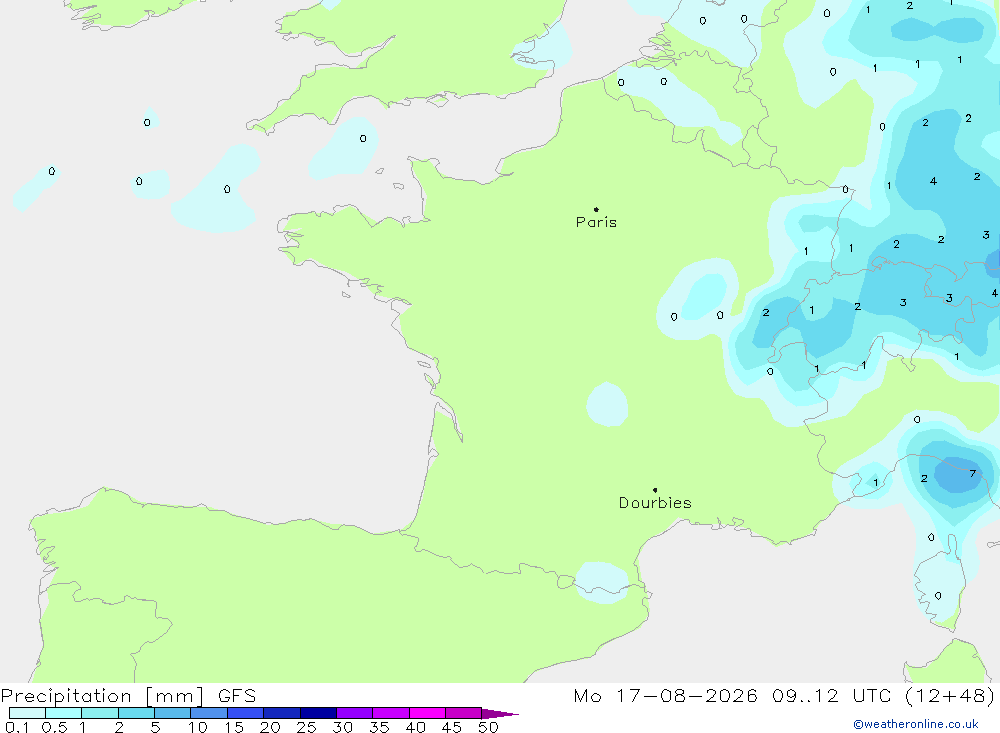Select the Paris location dot marker
1000x733 pixels.
[596, 209]
